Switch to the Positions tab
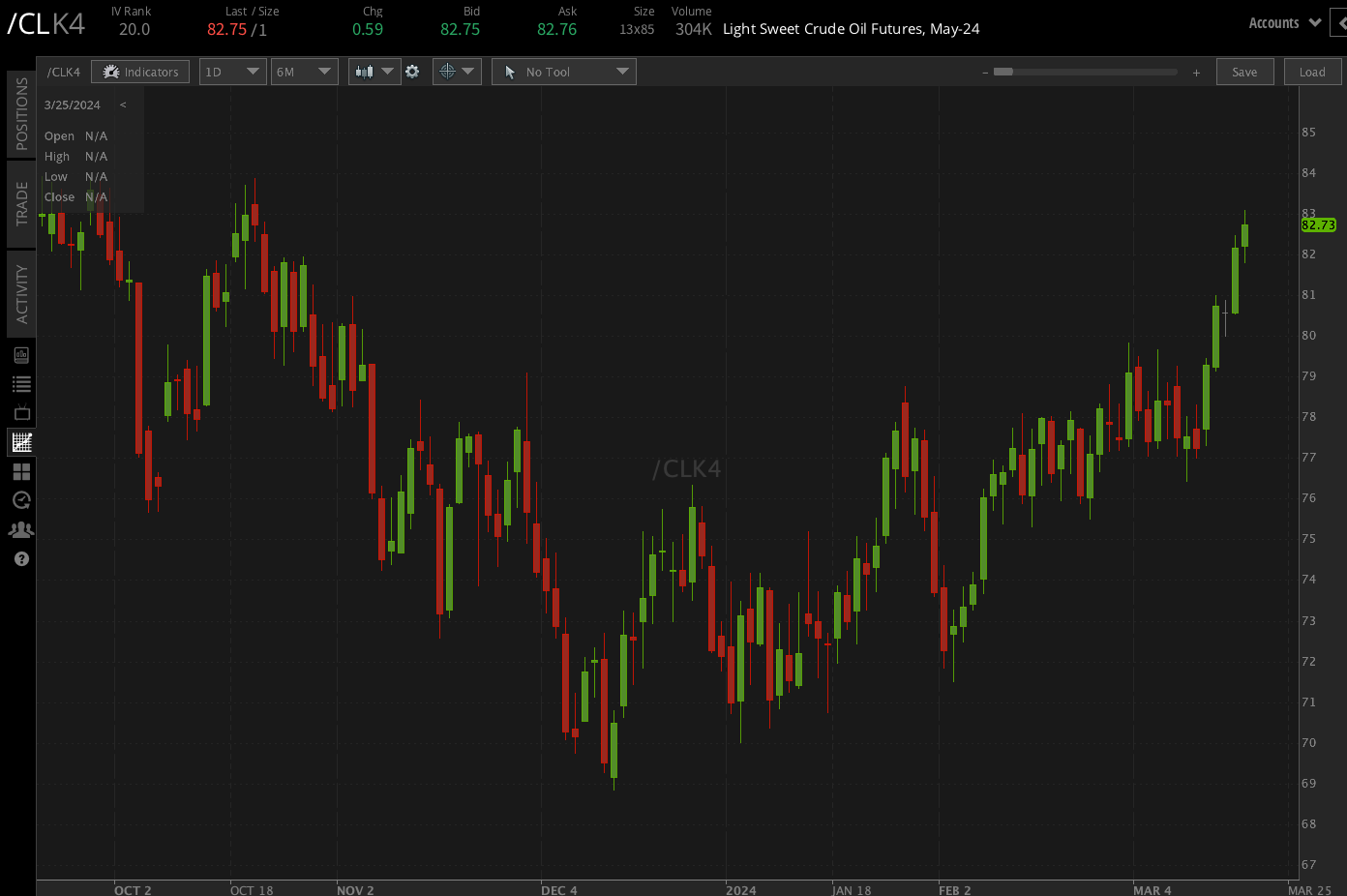Screen dimensions: 1347x896 click(x=21, y=113)
